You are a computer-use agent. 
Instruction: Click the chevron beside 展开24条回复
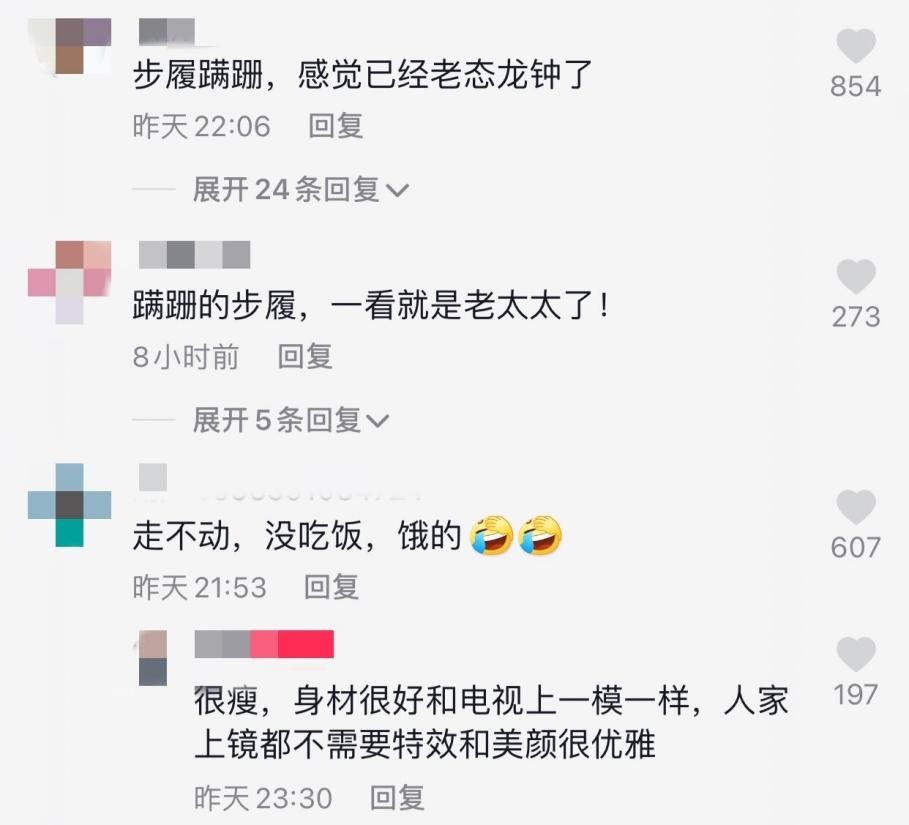tap(397, 190)
